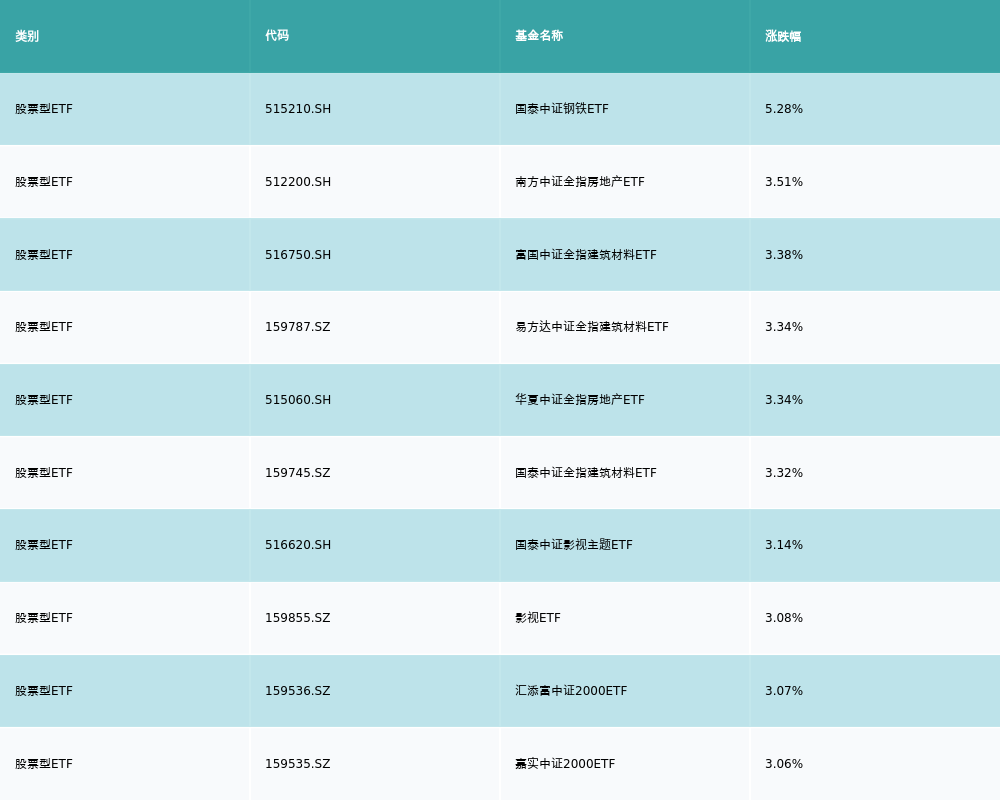Click the 基金名称 column header
This screenshot has width=1000, height=800.
click(539, 36)
